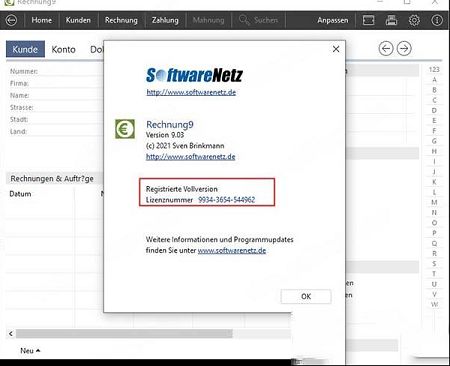The image size is (450, 366).
Task: Jump to index letter B
Action: tap(434, 90)
